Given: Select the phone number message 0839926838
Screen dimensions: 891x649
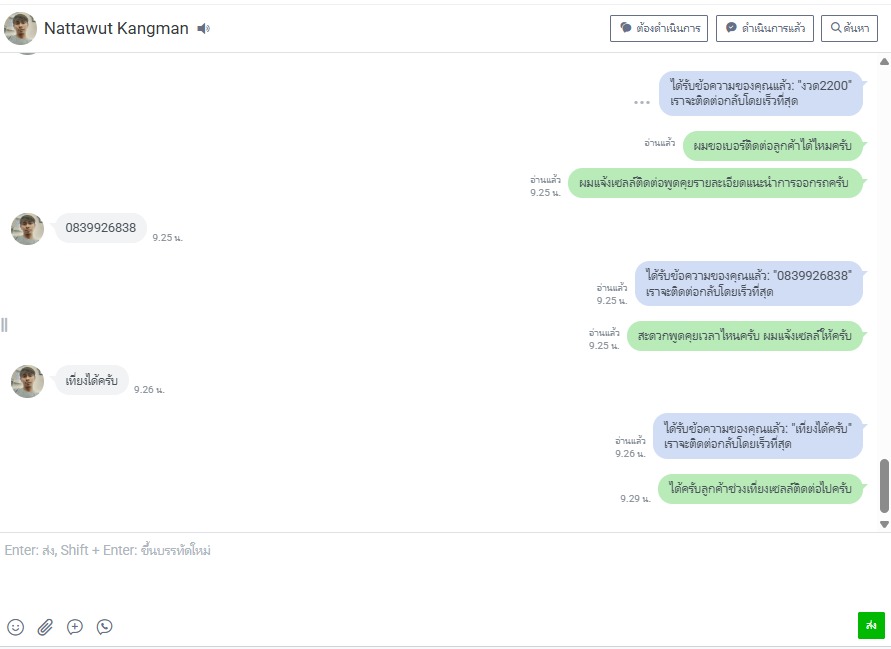Looking at the screenshot, I should (101, 228).
